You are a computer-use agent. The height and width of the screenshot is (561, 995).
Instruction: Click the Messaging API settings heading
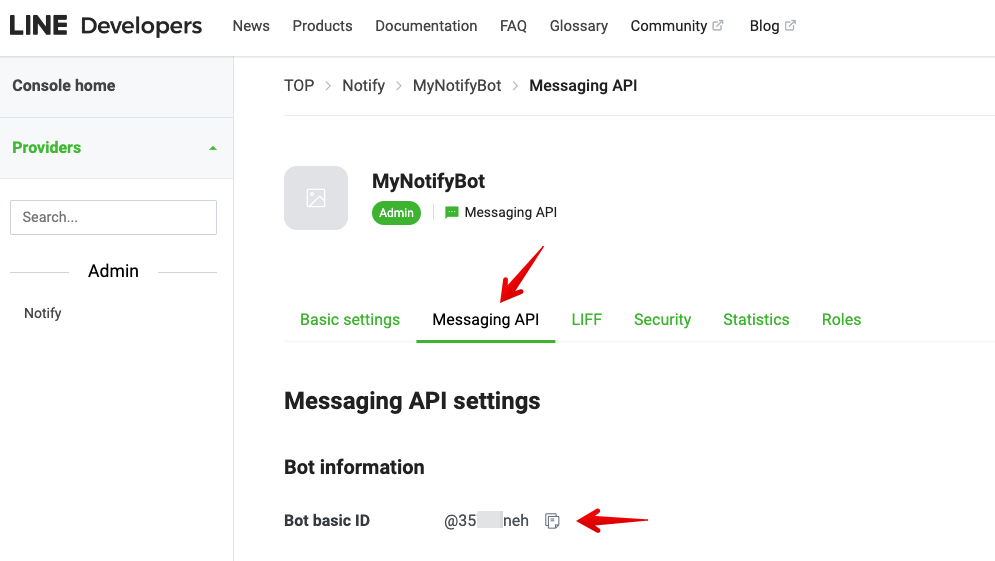click(412, 401)
